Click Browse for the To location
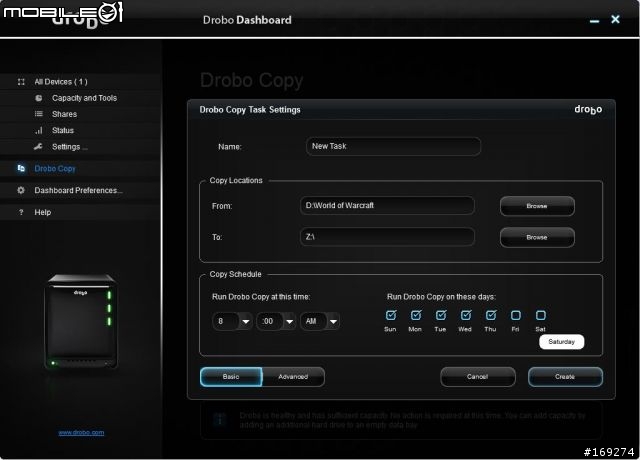Screen dimensions: 640x460 (537, 237)
